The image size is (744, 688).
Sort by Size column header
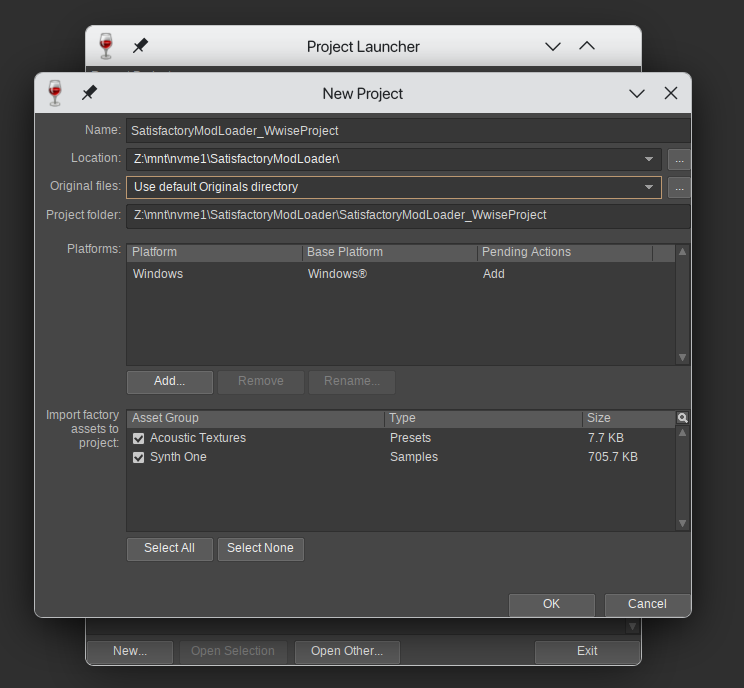[629, 418]
